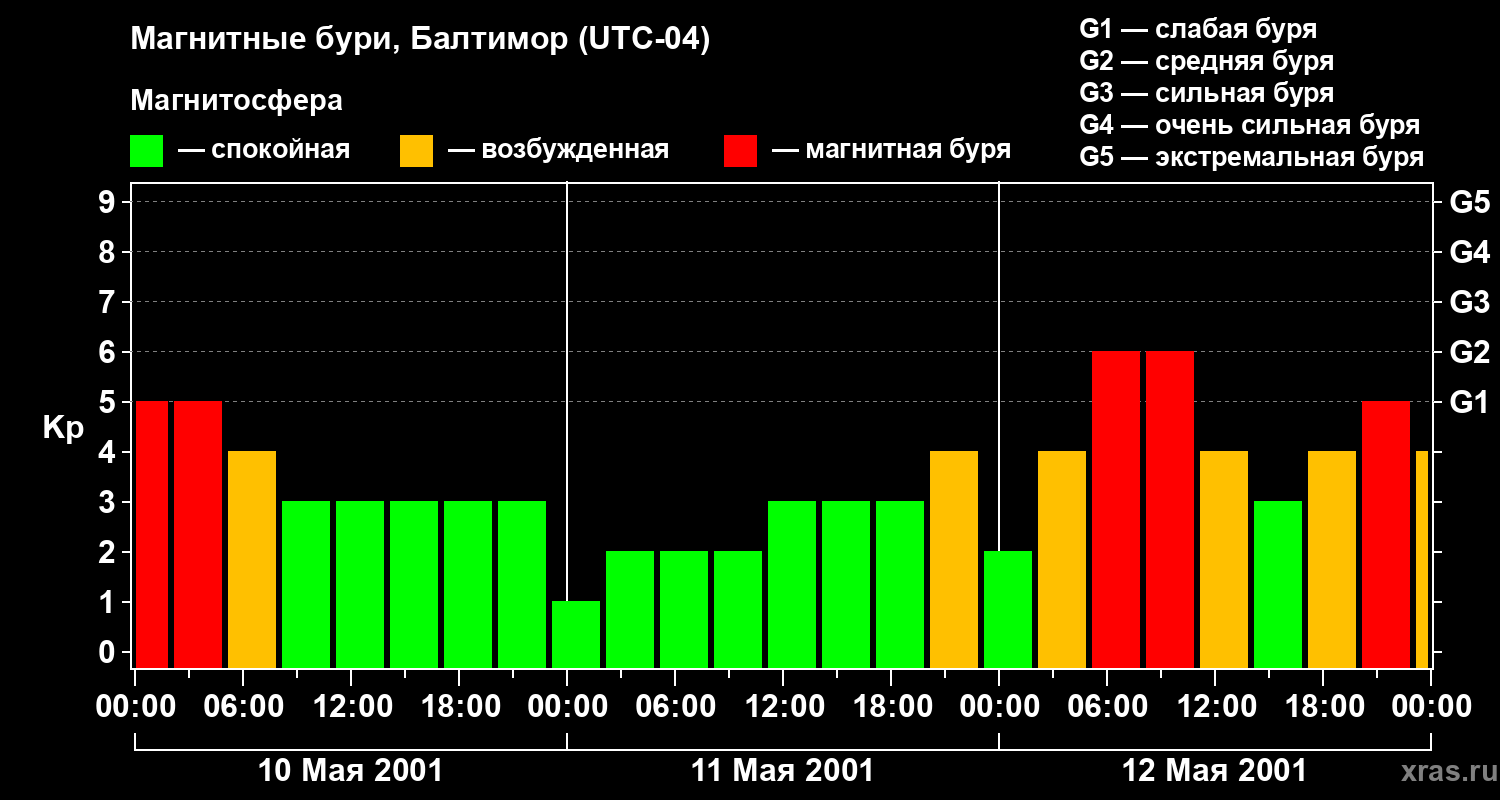The height and width of the screenshot is (800, 1500).
Task: Click the 'G2 — средняя буря' legend line
Action: [1206, 61]
